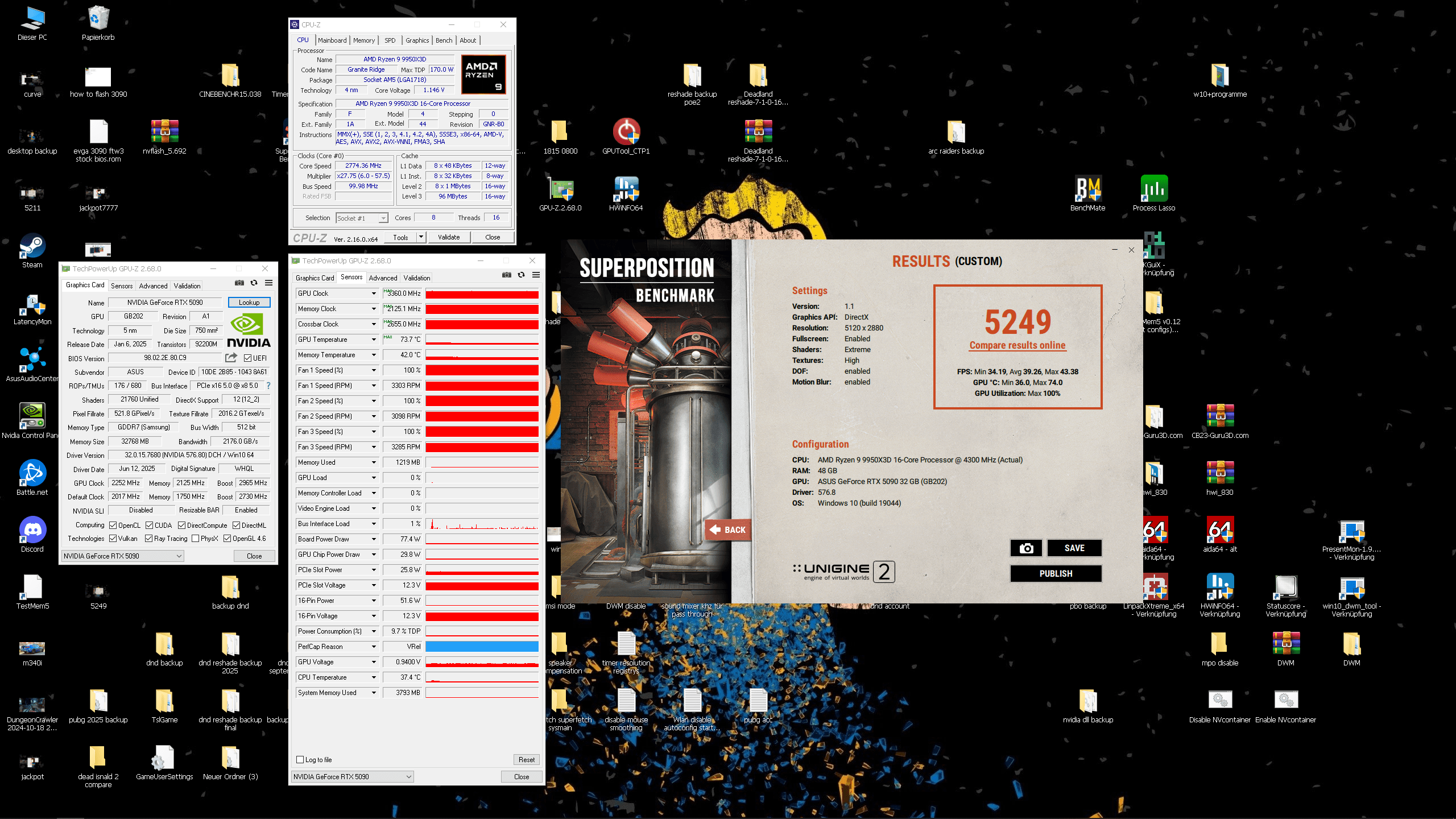The width and height of the screenshot is (1456, 819).
Task: Enable the Log to file checkbox
Action: [x=300, y=760]
